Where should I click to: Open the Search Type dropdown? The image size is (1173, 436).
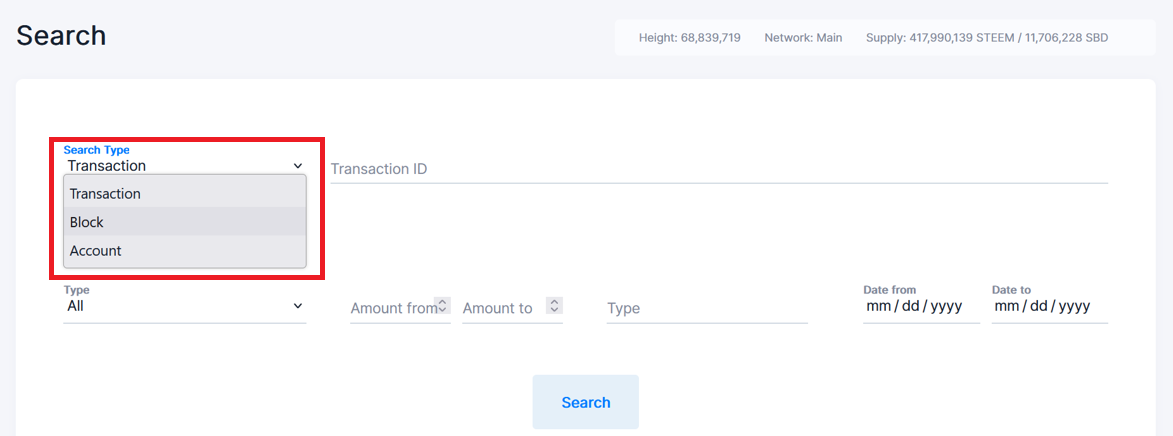coord(185,165)
